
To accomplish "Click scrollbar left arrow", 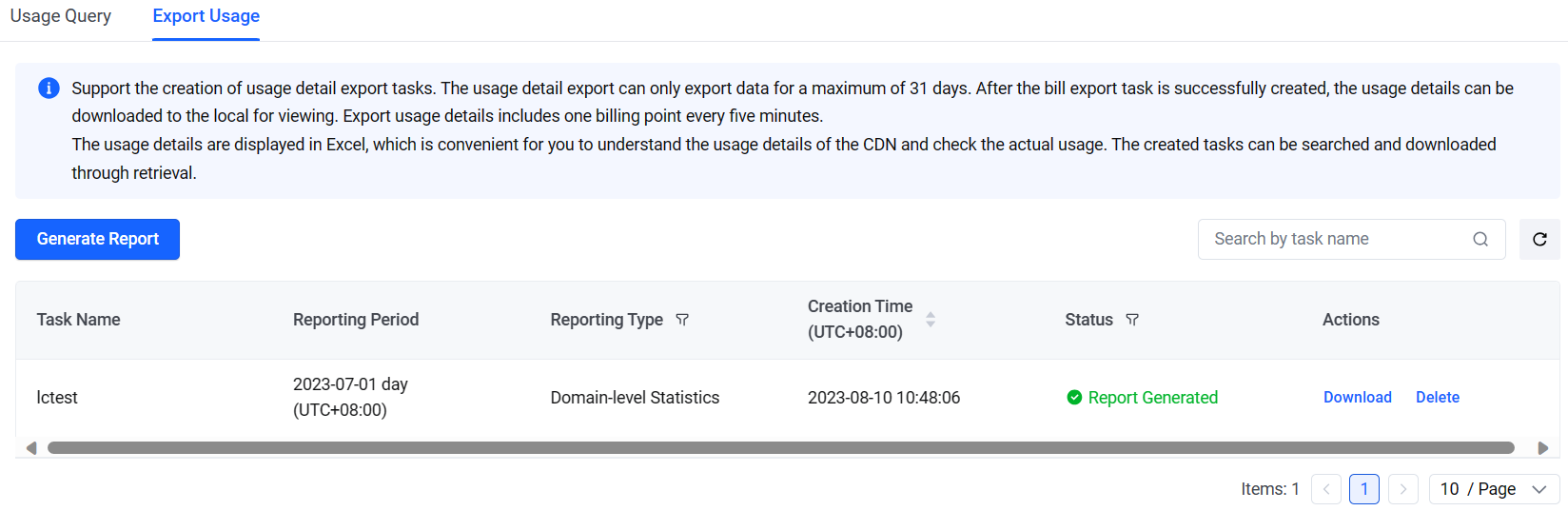I will pyautogui.click(x=31, y=448).
